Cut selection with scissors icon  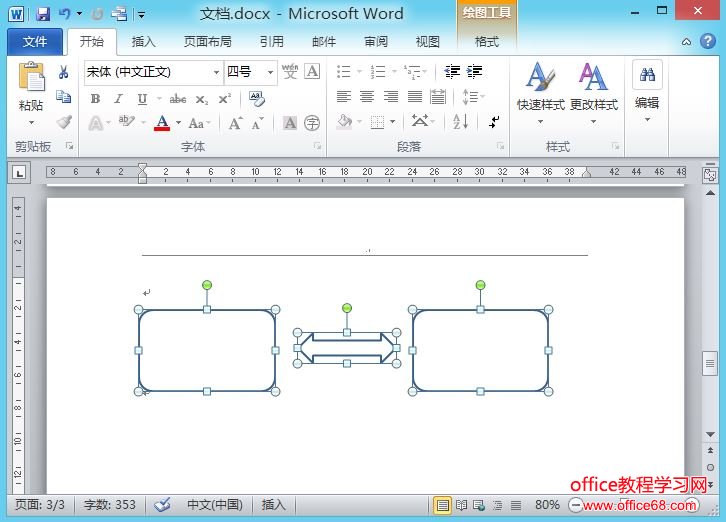point(64,72)
